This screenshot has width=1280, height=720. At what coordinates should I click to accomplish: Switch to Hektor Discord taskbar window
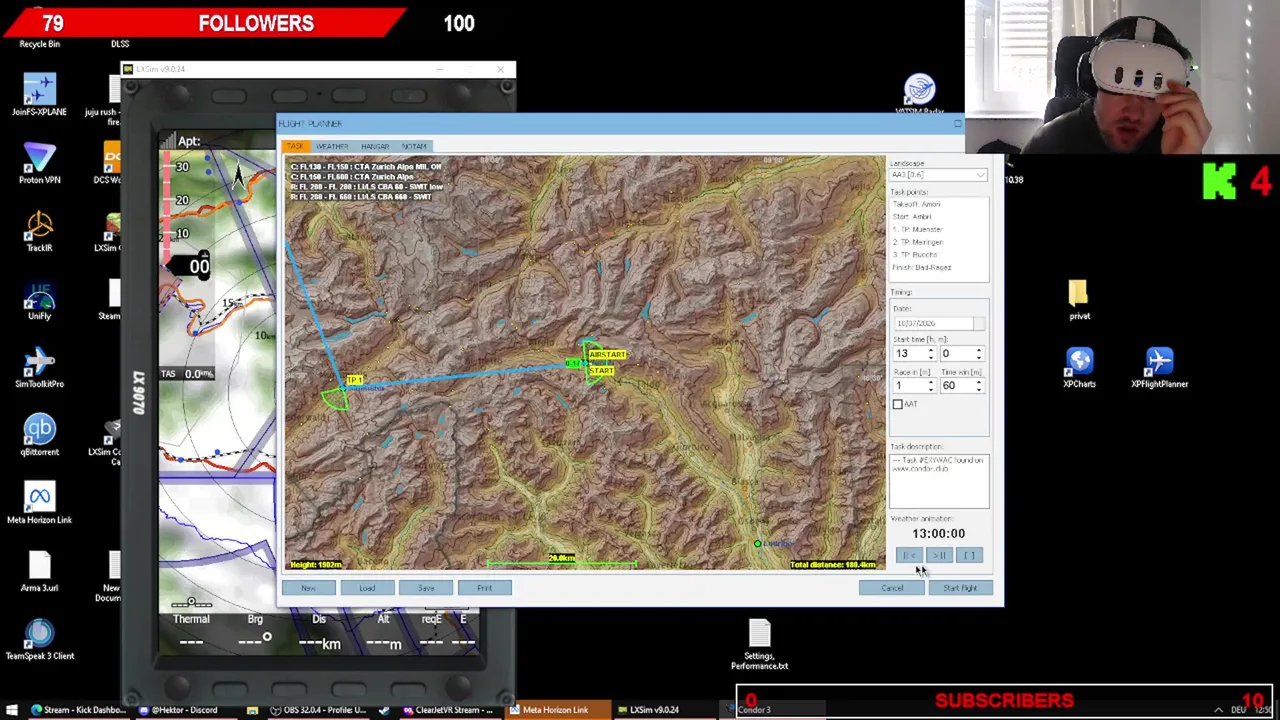pyautogui.click(x=185, y=710)
